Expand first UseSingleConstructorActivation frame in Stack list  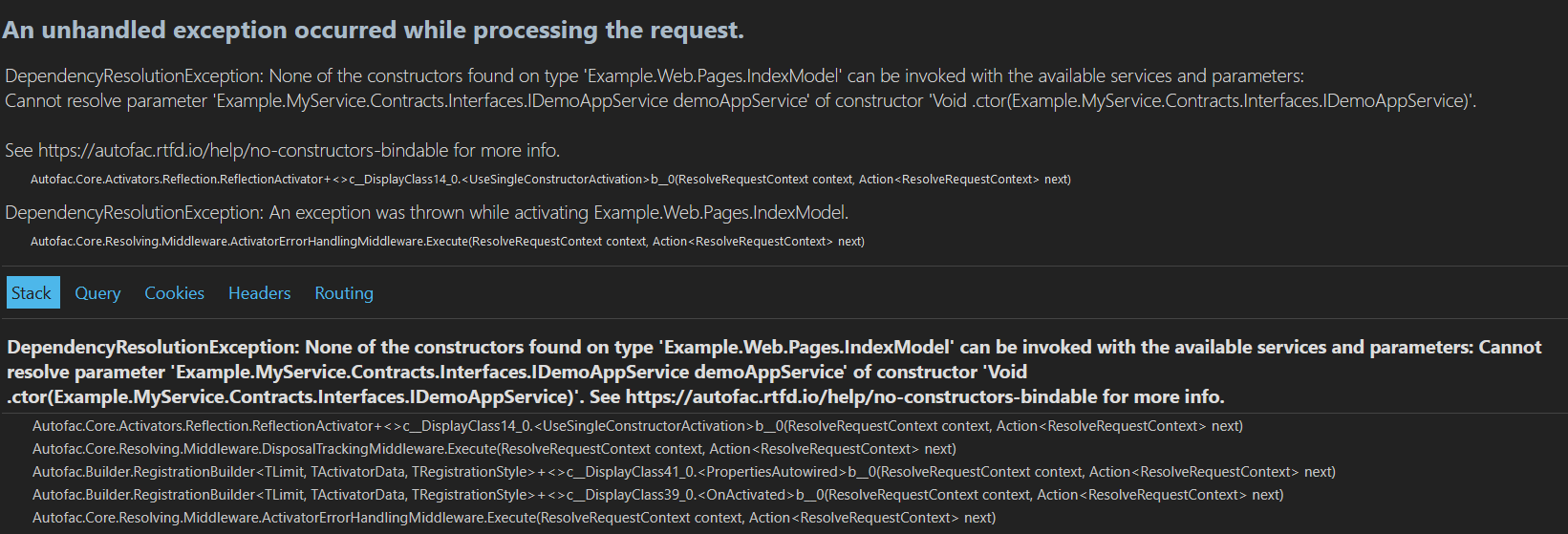pyautogui.click(x=636, y=426)
